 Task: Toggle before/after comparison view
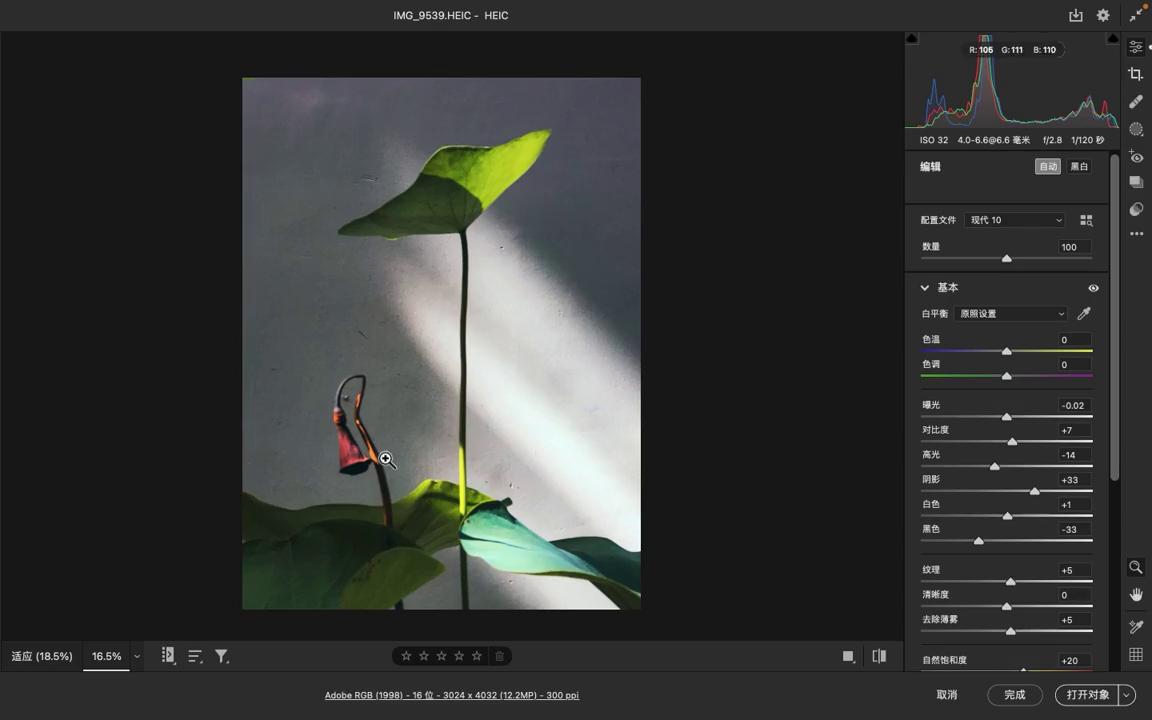(879, 656)
